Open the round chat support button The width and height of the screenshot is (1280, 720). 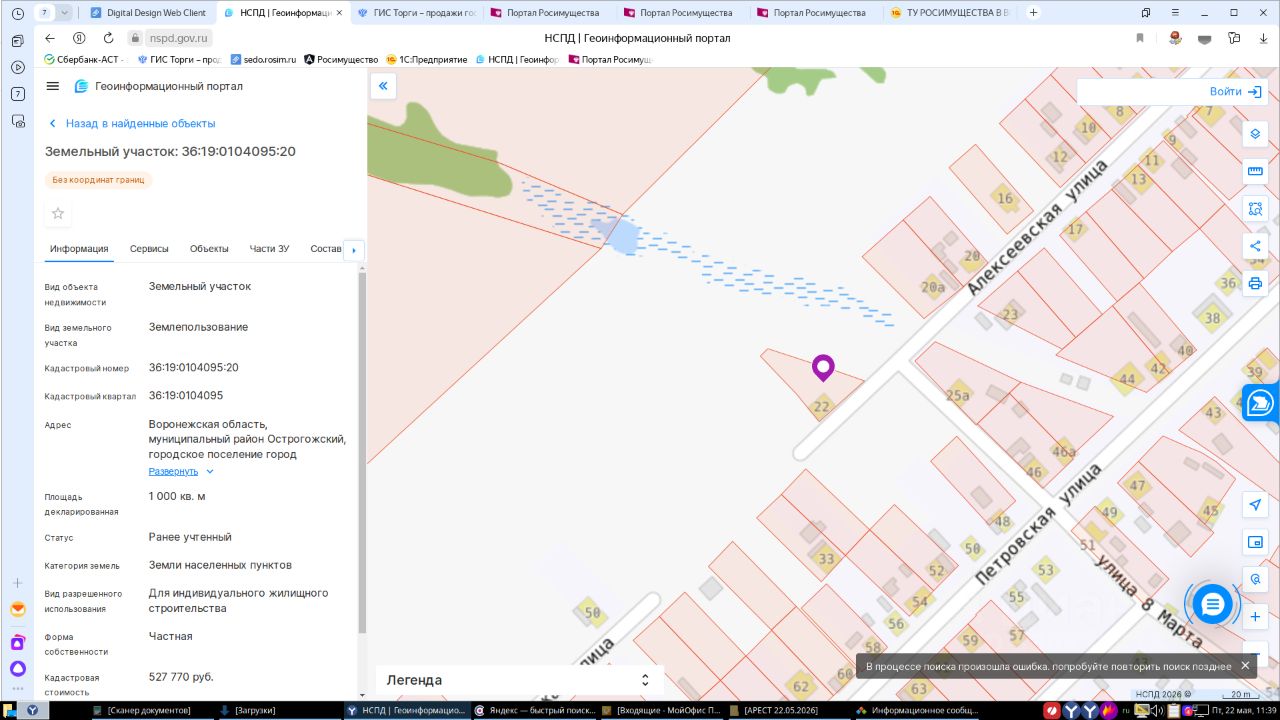pos(1212,604)
